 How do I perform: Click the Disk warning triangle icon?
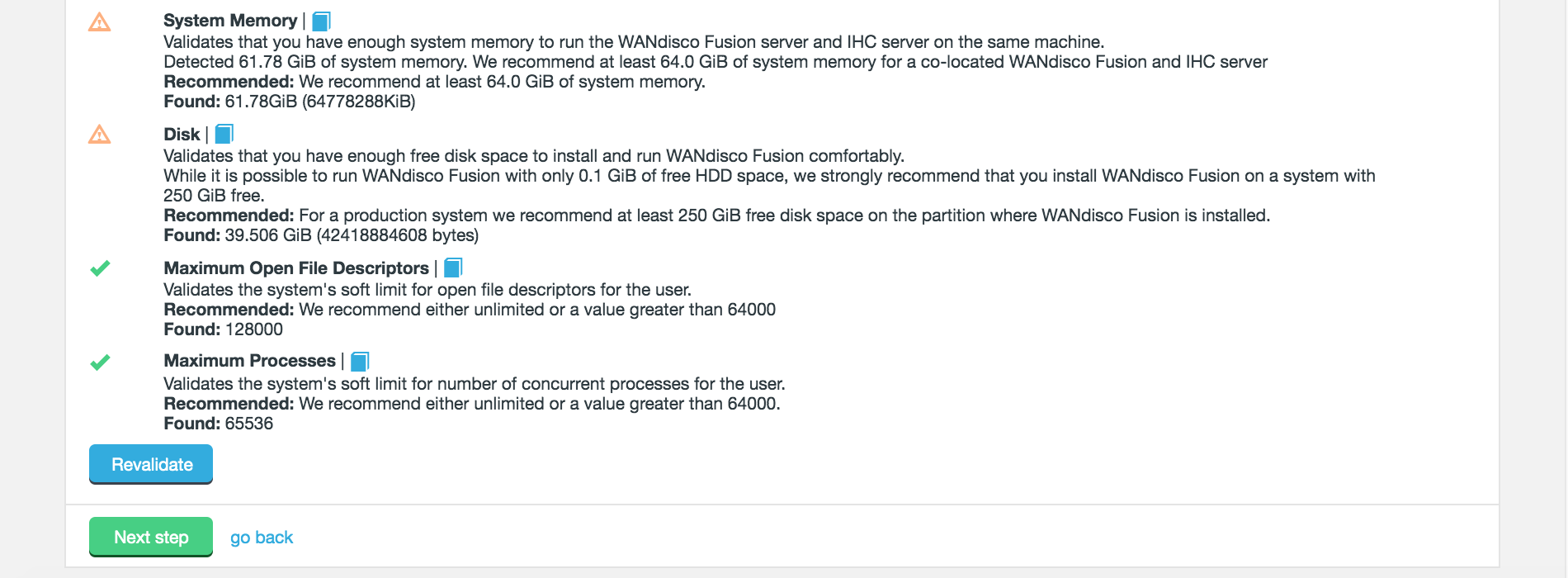[99, 135]
